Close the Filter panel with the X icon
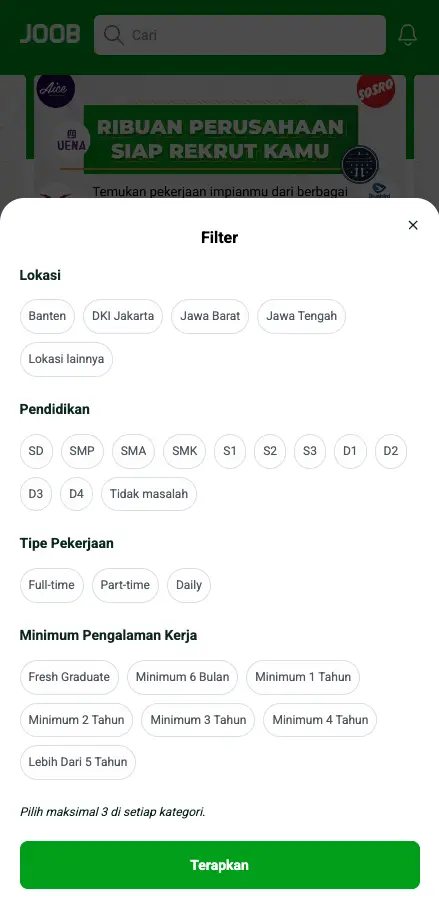Viewport: 439px width, 901px height. [x=413, y=225]
